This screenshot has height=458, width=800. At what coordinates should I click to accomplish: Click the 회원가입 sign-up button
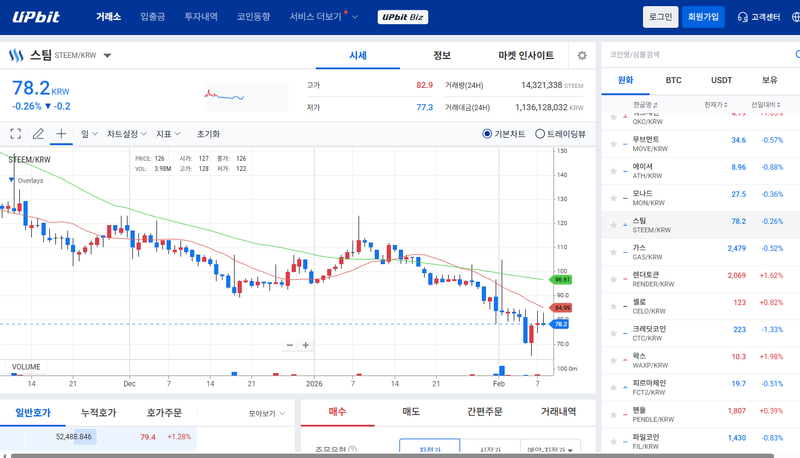click(705, 17)
